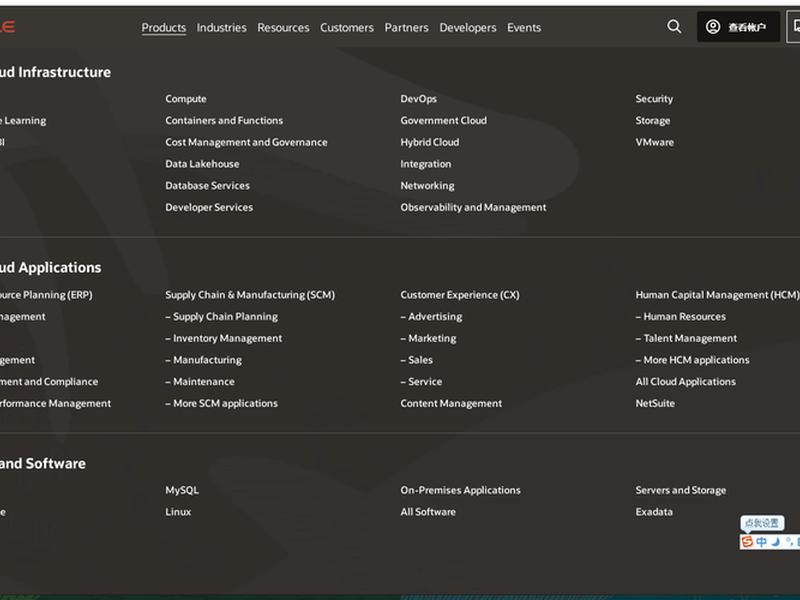
Task: Open the MySQL link
Action: [182, 490]
